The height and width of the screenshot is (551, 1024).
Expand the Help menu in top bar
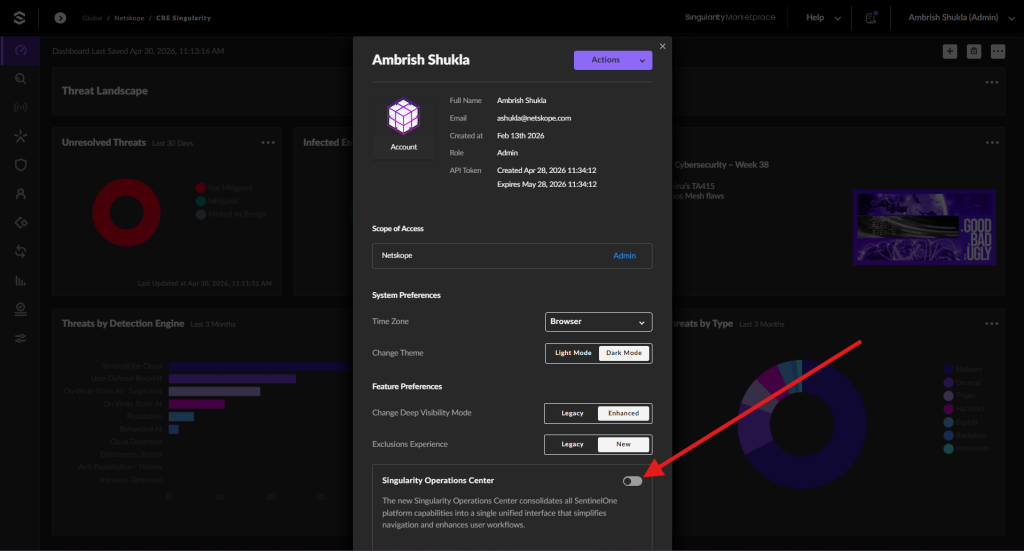click(x=823, y=18)
